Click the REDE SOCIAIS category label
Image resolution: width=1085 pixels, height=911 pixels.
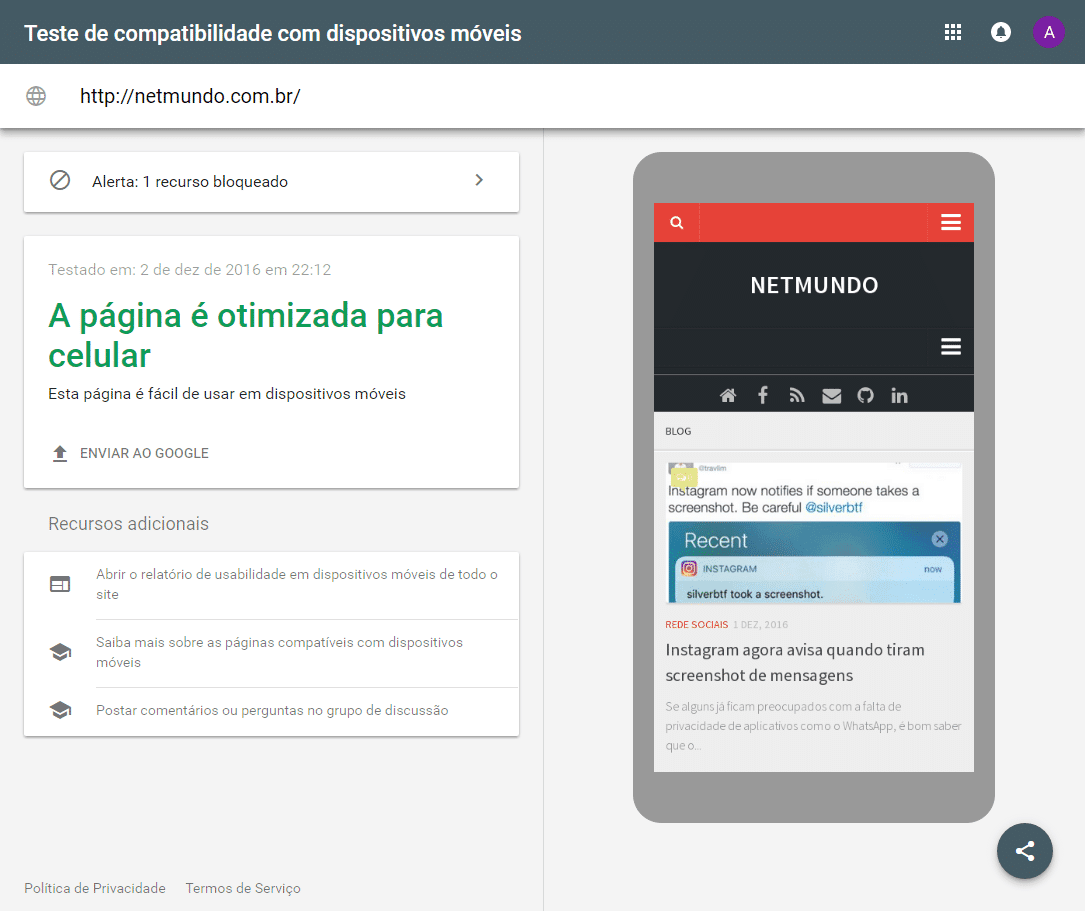(x=696, y=625)
